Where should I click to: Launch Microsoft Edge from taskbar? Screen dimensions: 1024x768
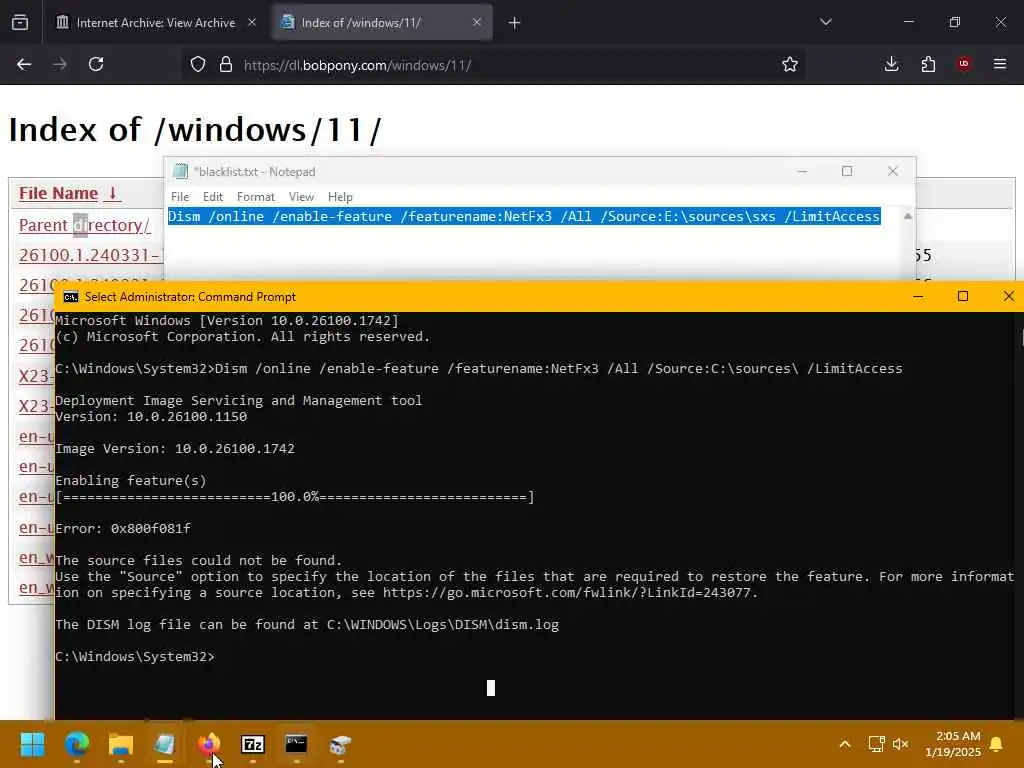tap(77, 744)
